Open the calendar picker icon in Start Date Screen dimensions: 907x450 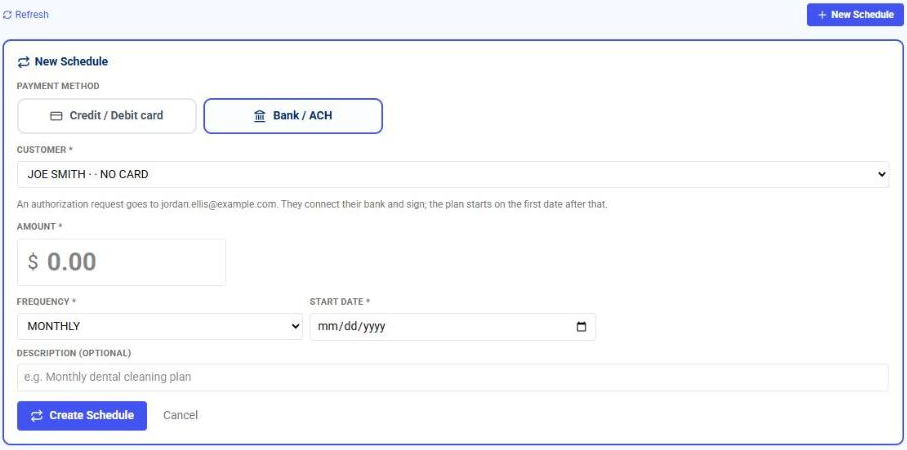point(581,327)
